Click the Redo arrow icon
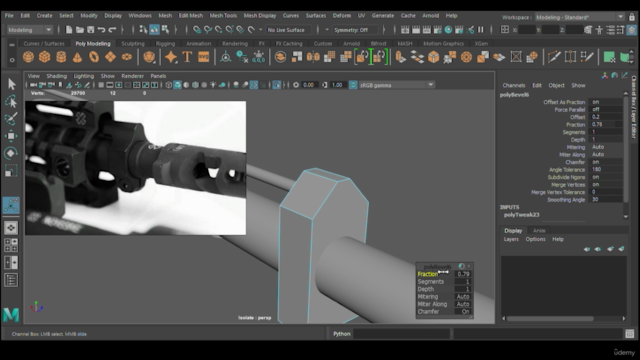Screen dimensions: 640x360 tap(112, 30)
